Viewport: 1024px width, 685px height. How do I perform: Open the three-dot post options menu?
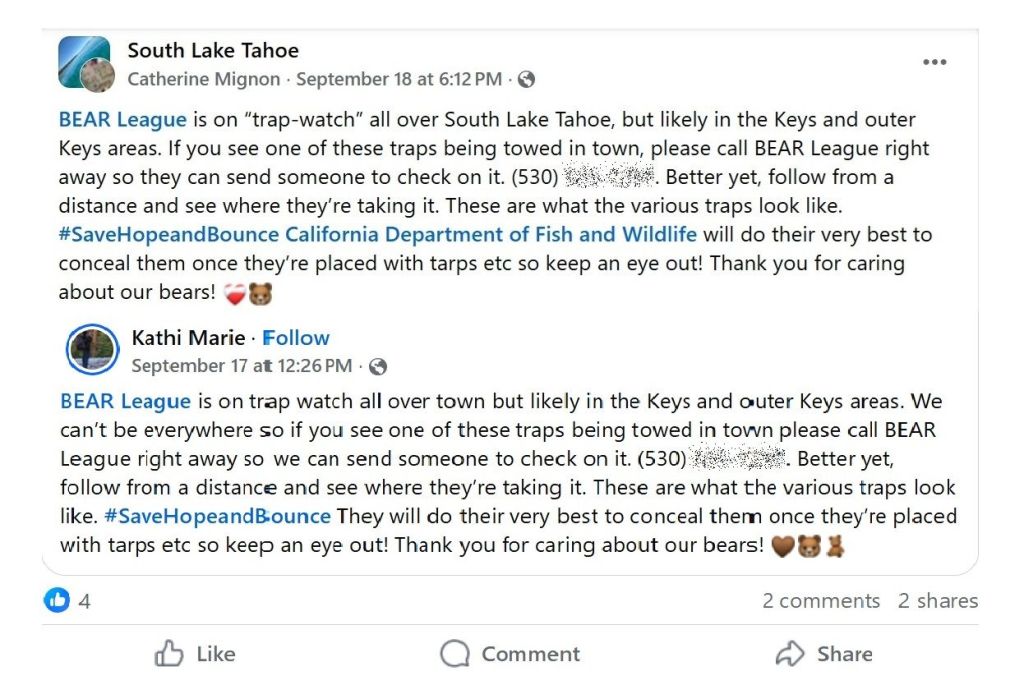click(x=934, y=62)
